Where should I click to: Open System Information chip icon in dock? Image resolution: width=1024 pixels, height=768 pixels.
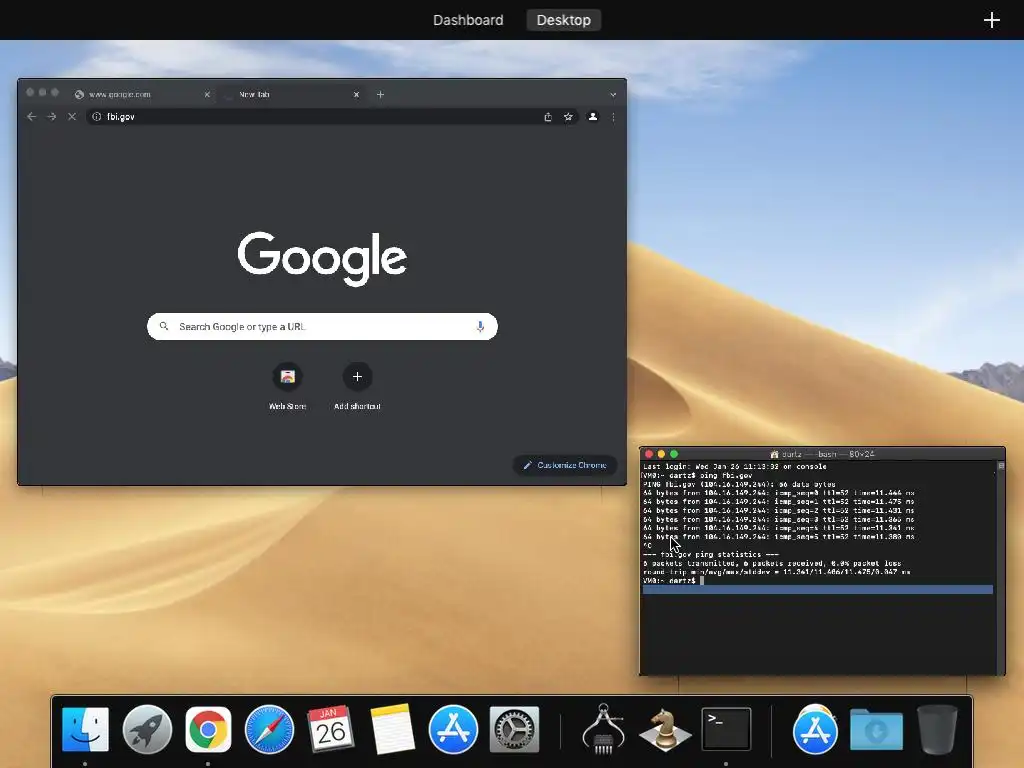click(603, 729)
